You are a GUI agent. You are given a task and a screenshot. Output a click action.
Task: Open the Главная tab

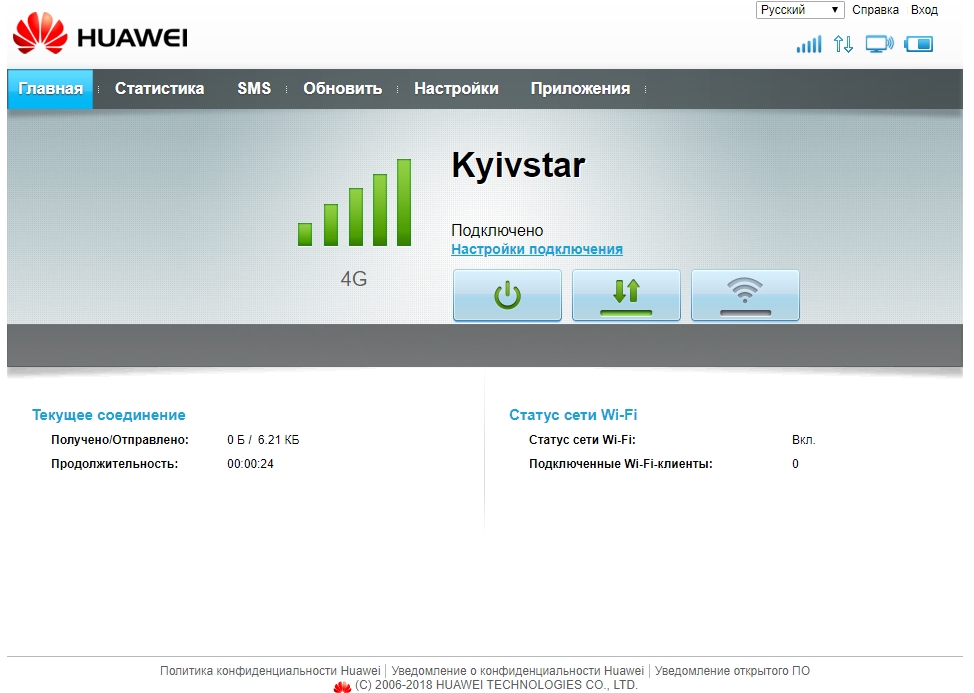[x=50, y=89]
